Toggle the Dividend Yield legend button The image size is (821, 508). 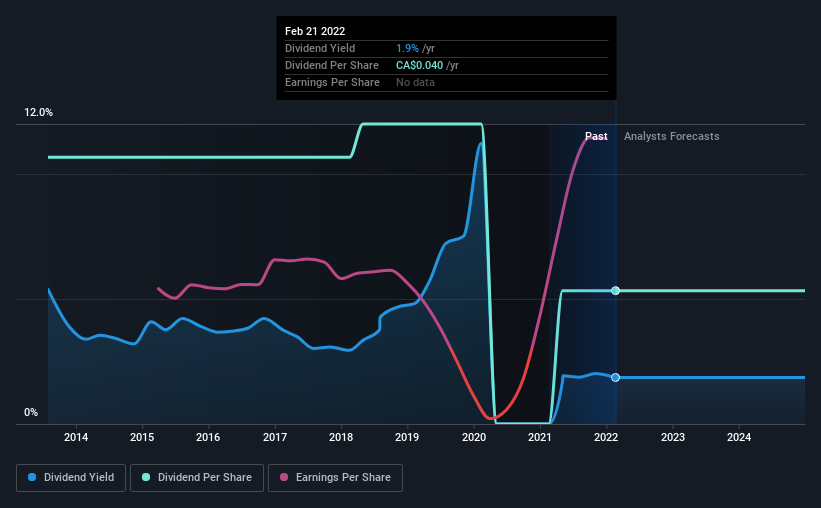click(x=71, y=478)
